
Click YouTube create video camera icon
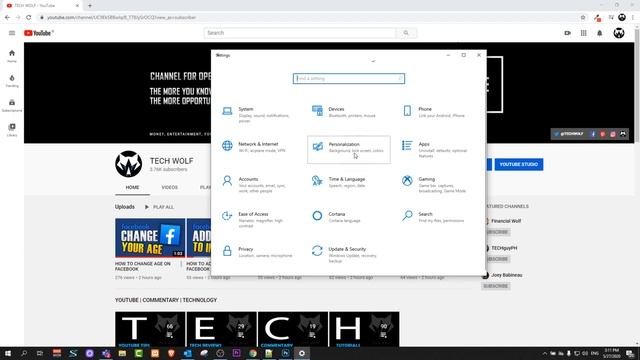pyautogui.click(x=567, y=33)
